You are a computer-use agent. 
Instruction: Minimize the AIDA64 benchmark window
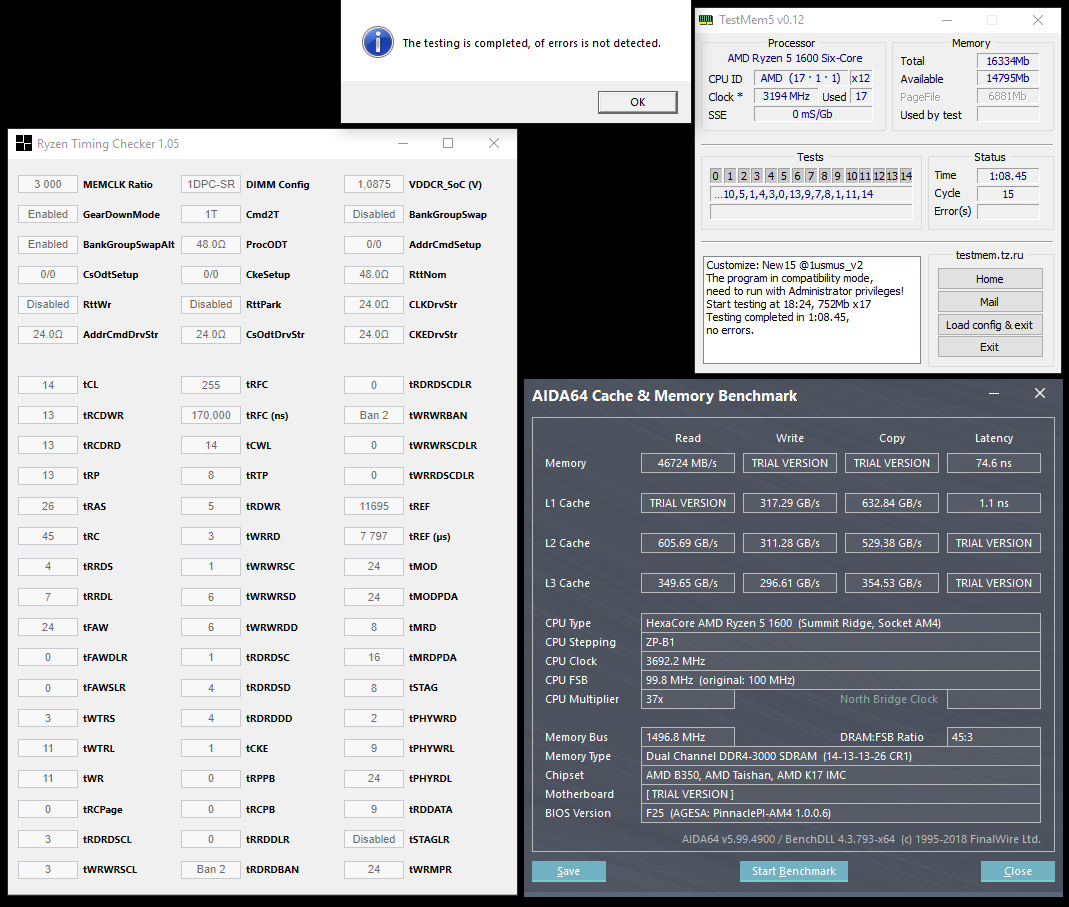coord(994,393)
